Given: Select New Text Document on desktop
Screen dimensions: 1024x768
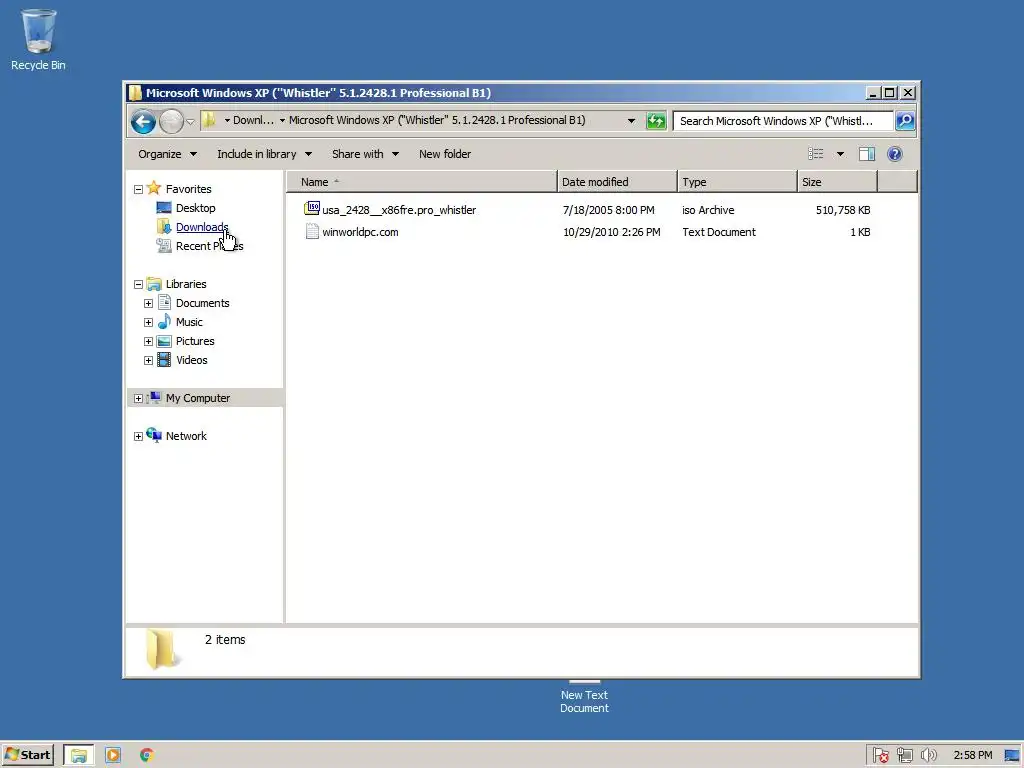Looking at the screenshot, I should coord(584,697).
